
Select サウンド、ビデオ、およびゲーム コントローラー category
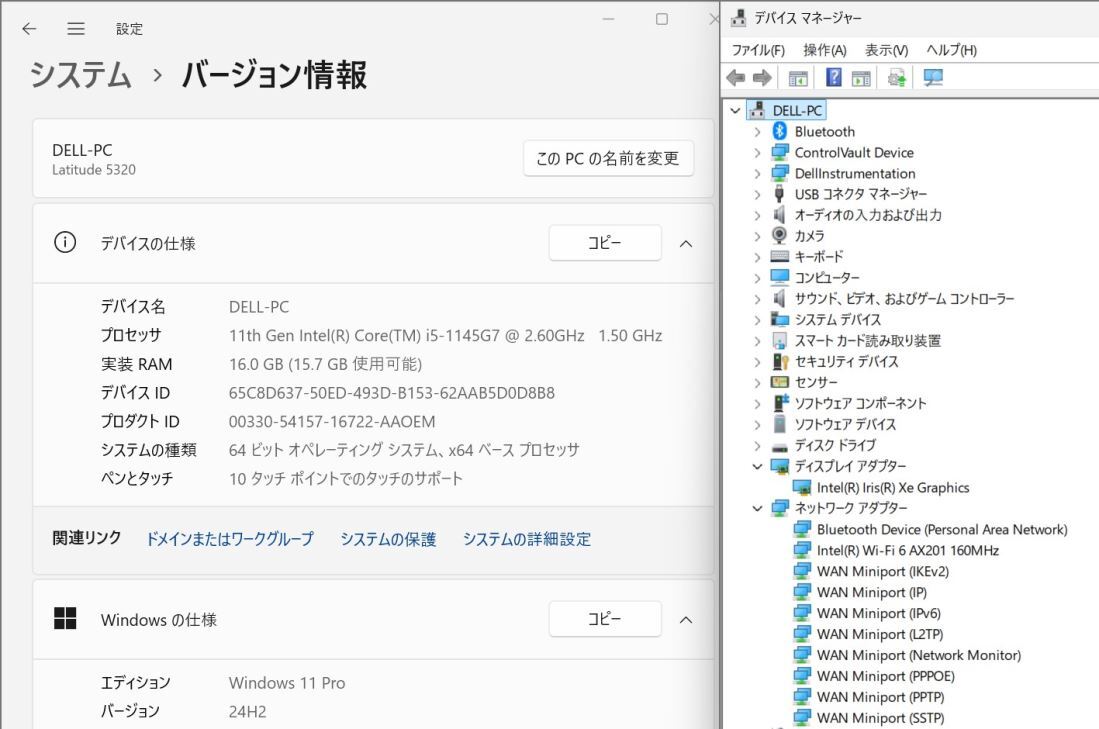(904, 299)
